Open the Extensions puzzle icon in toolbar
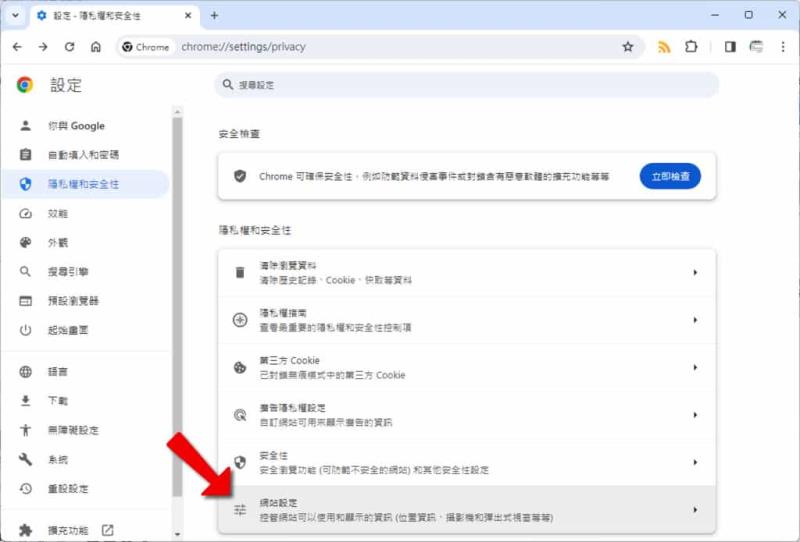 point(691,47)
